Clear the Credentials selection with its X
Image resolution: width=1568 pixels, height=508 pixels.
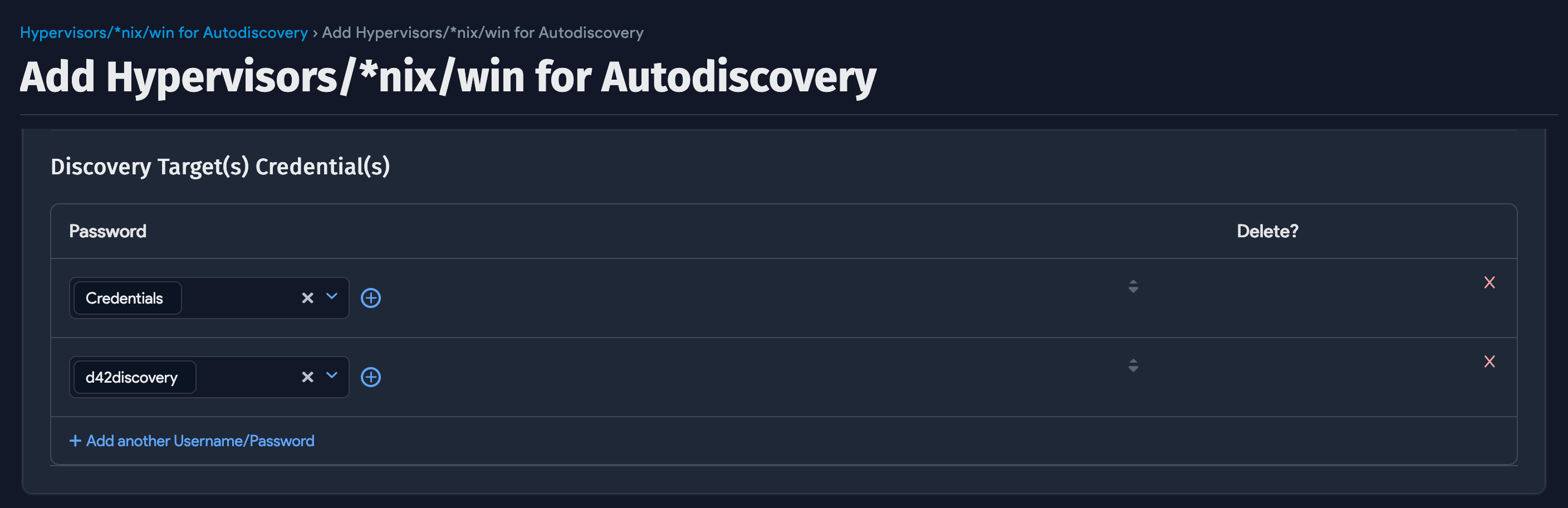point(307,298)
